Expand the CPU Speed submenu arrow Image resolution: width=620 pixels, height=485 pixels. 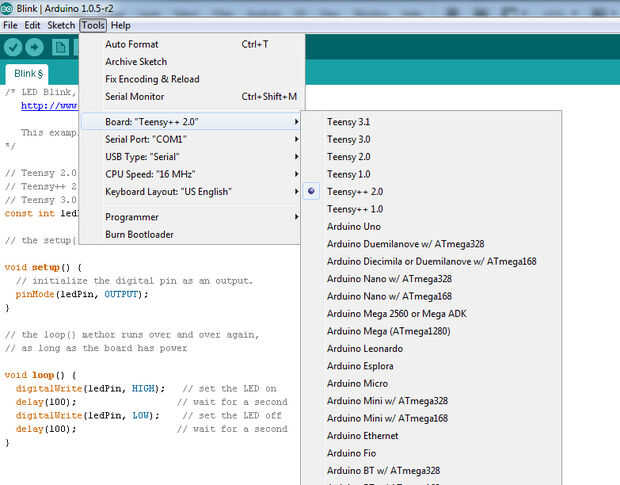pyautogui.click(x=296, y=174)
